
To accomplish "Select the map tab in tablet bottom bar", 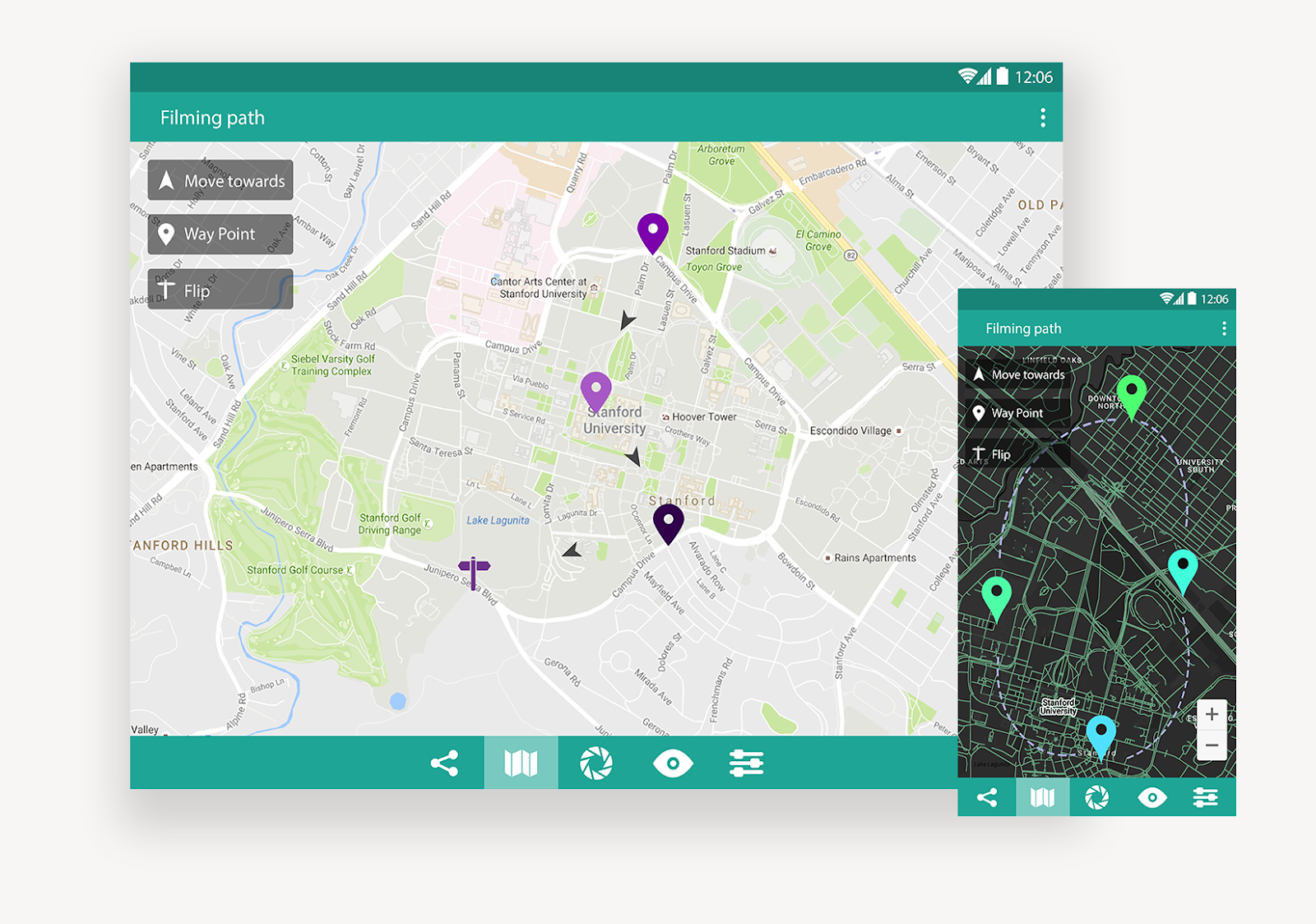I will coord(521,764).
